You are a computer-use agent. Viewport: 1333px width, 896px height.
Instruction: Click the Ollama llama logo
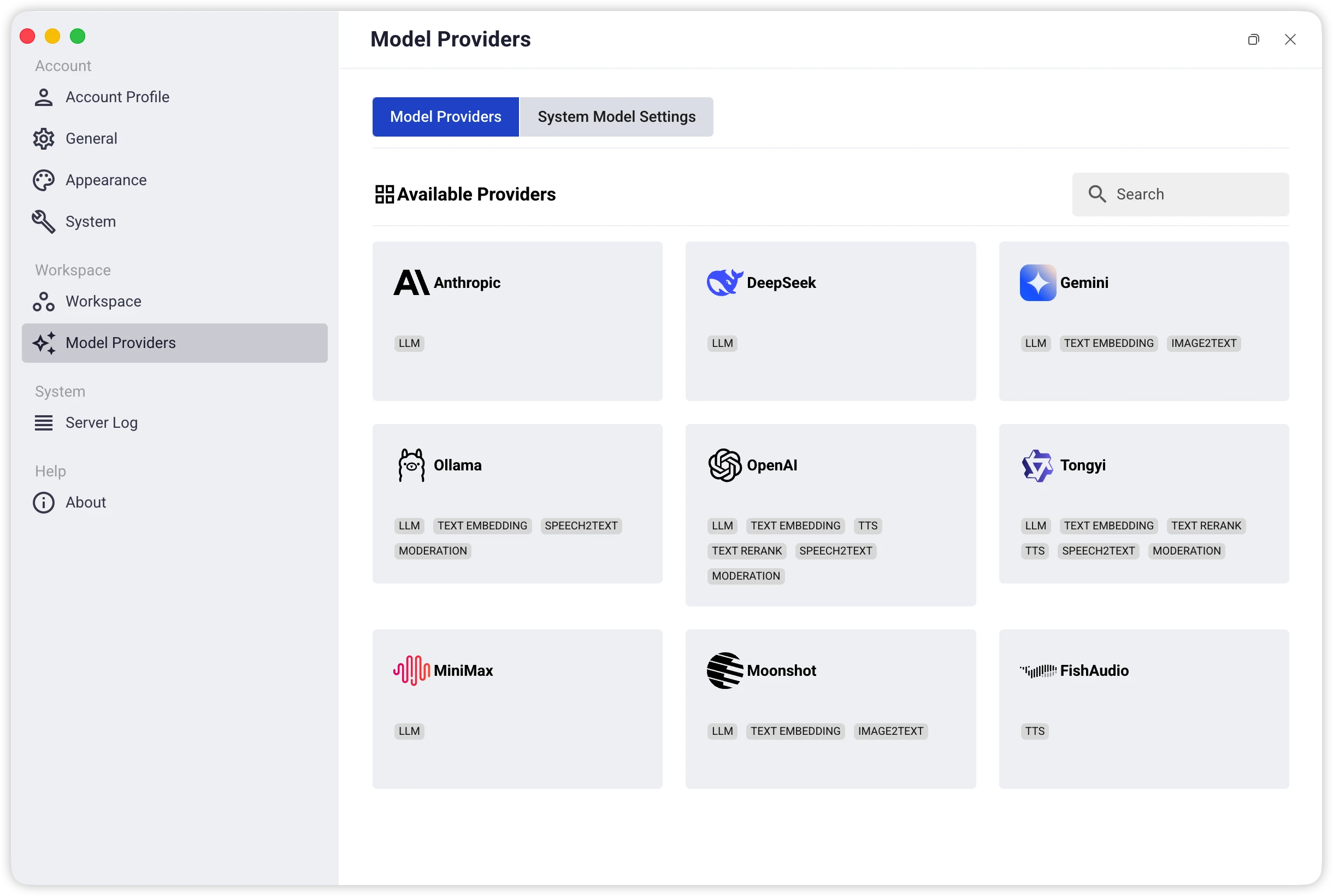point(411,465)
